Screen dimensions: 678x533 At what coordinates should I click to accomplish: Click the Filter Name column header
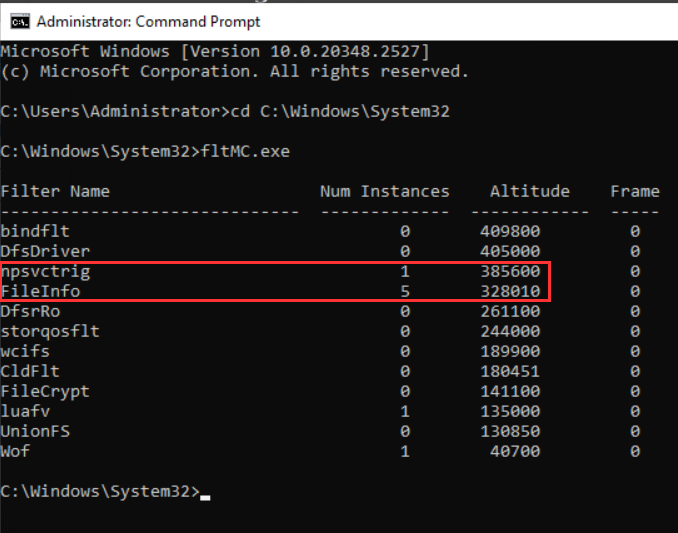point(55,191)
